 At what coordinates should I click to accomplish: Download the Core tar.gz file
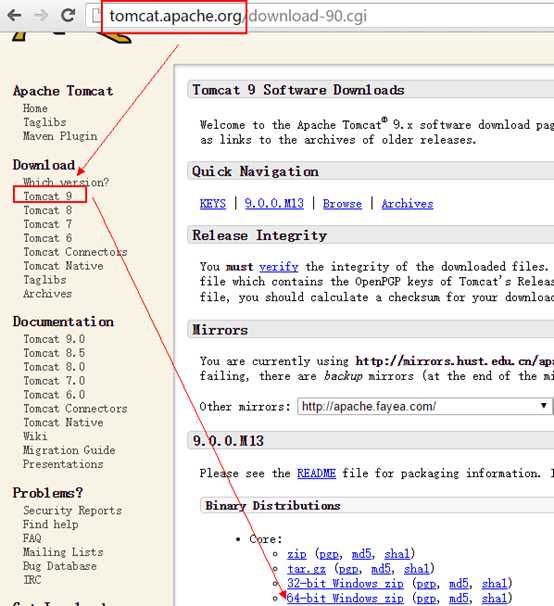(307, 569)
